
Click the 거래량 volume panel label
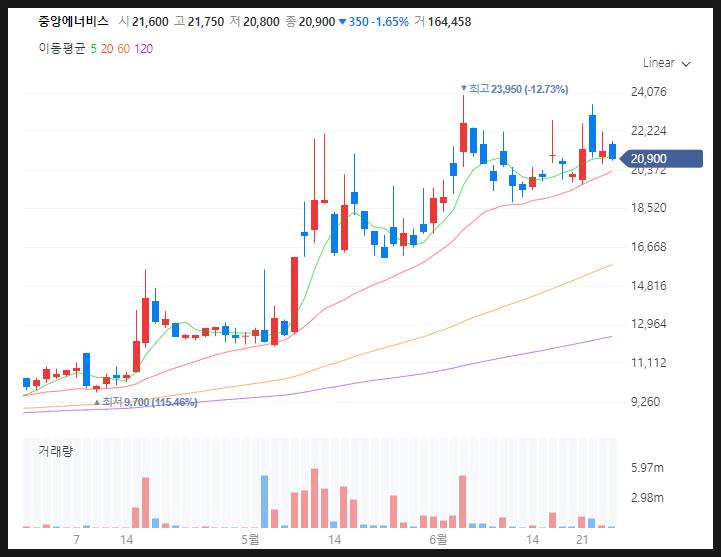(x=56, y=451)
